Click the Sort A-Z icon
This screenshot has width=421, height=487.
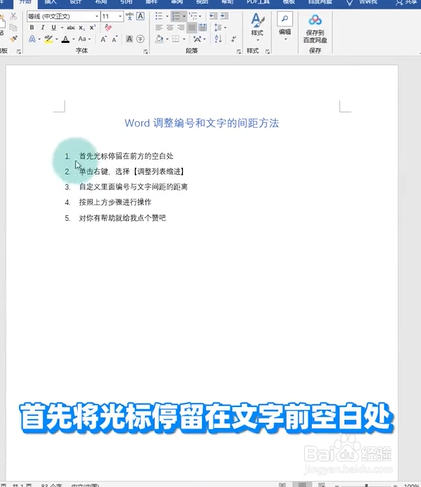pyautogui.click(x=218, y=39)
